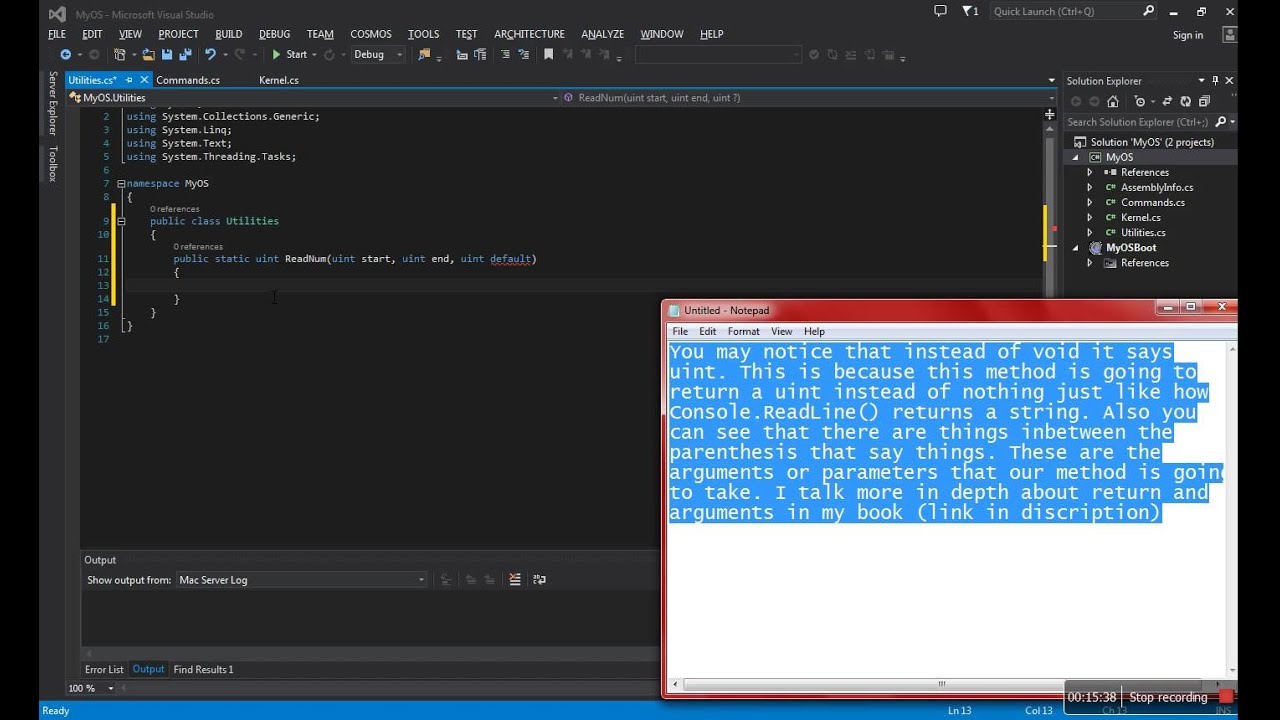Toggle auto-hide pin on Solution Explorer
1280x720 pixels.
(1215, 80)
